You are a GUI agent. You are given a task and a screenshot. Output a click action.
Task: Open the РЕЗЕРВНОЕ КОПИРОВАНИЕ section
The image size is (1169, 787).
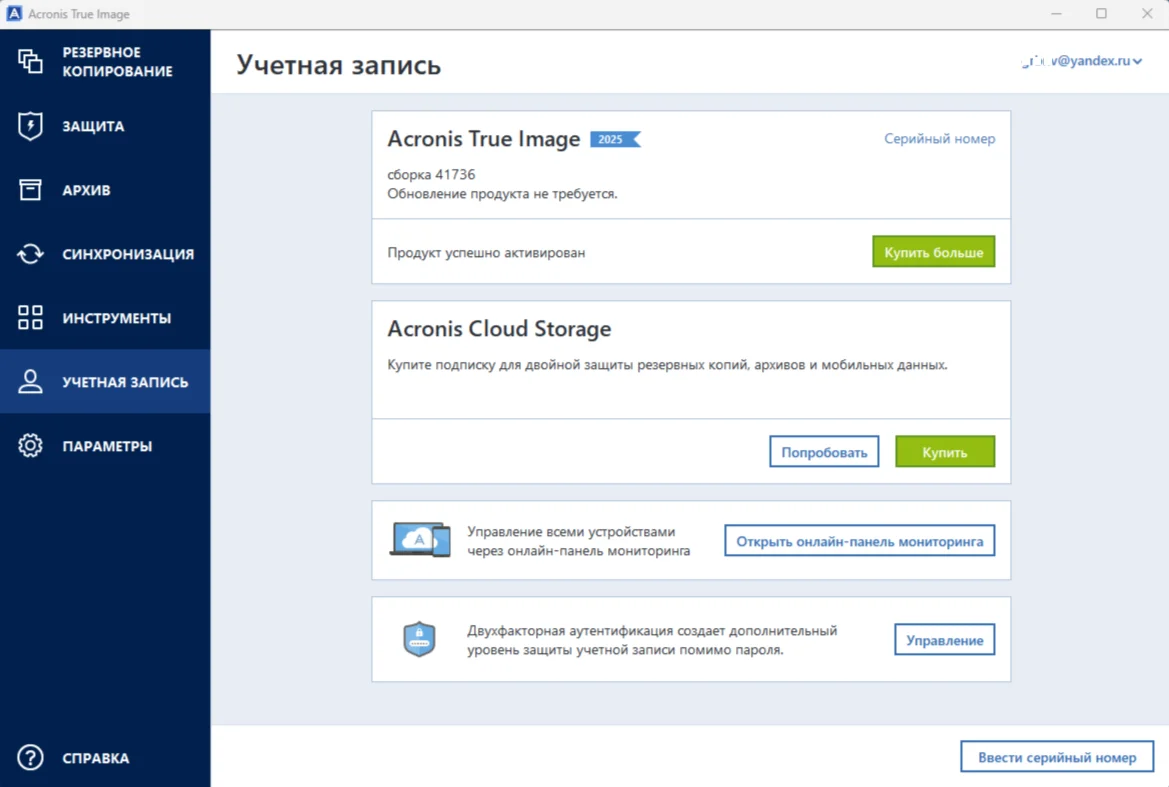point(117,61)
